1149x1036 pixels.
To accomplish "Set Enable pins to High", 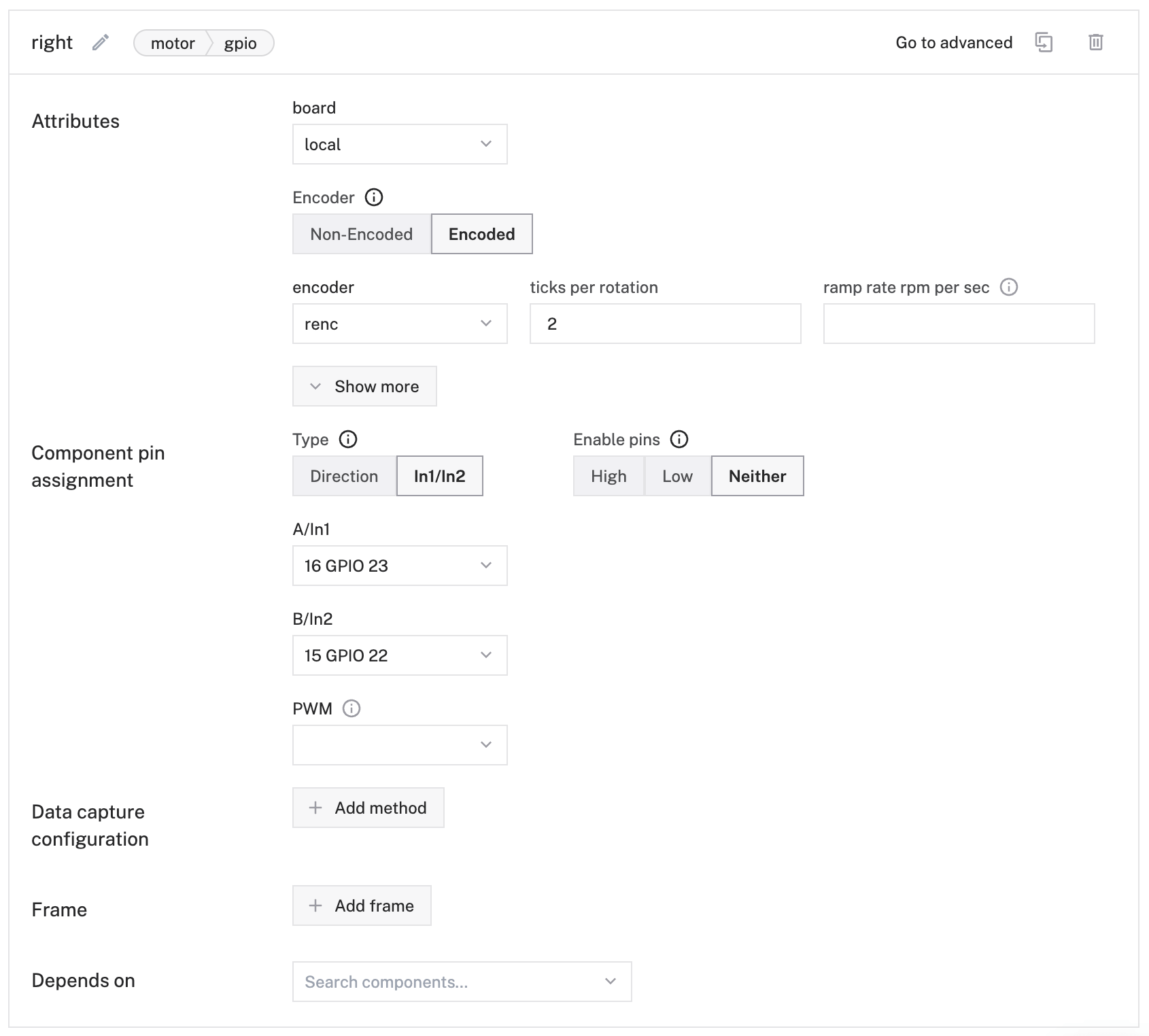I will [608, 476].
